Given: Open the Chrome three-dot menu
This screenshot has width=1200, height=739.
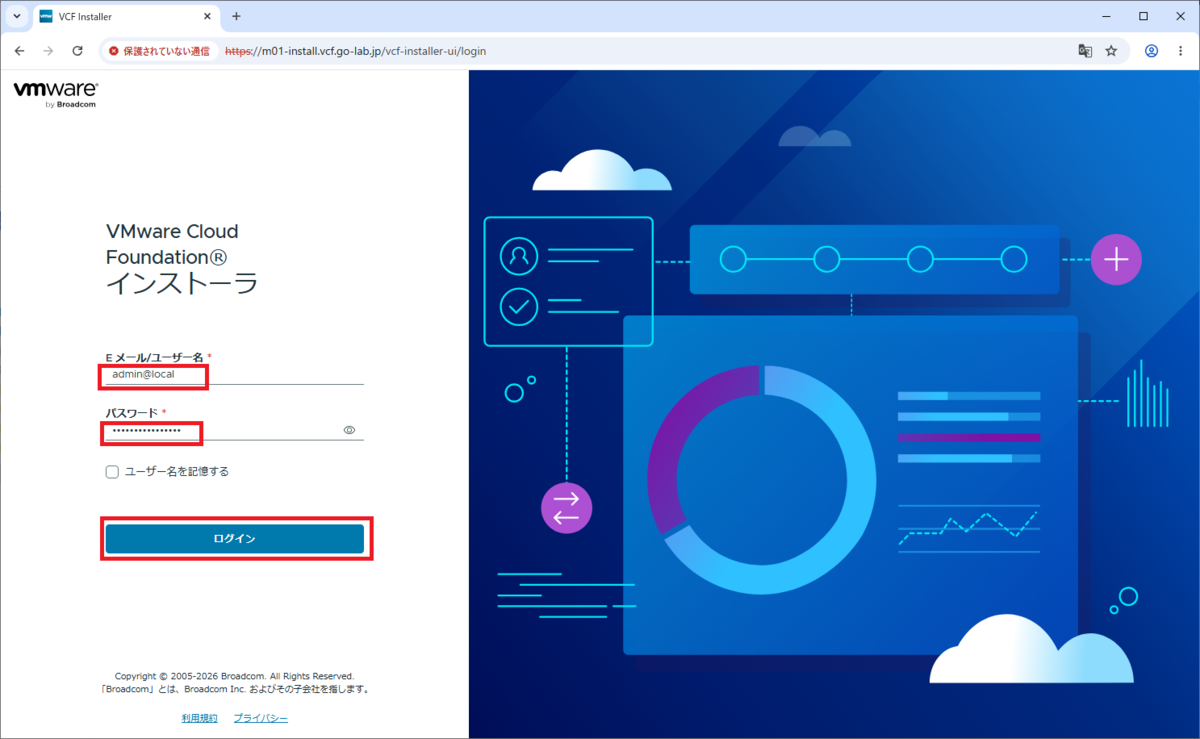Looking at the screenshot, I should pyautogui.click(x=1180, y=51).
